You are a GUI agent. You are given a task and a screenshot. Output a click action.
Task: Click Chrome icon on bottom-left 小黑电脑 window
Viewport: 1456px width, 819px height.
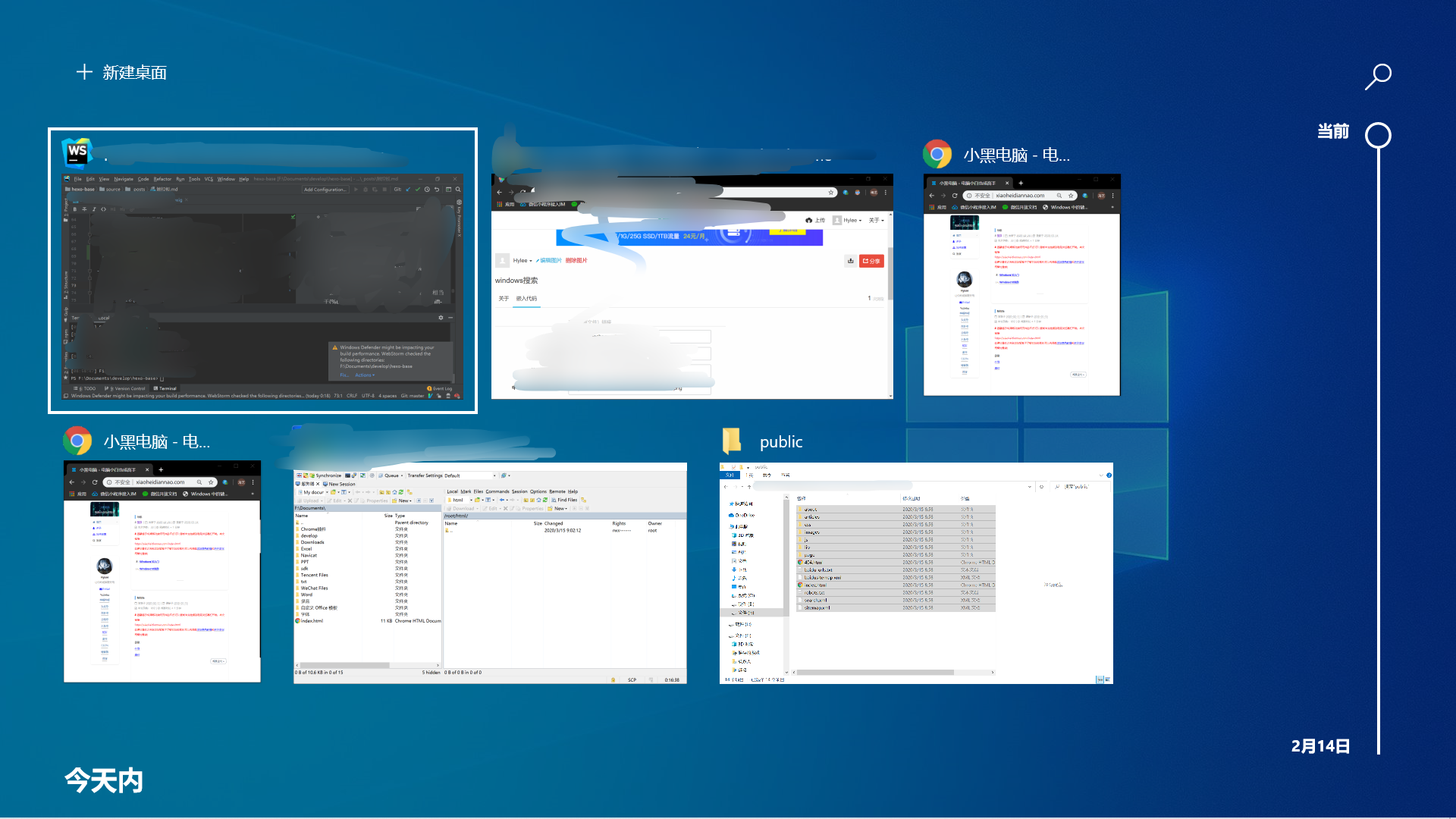77,441
